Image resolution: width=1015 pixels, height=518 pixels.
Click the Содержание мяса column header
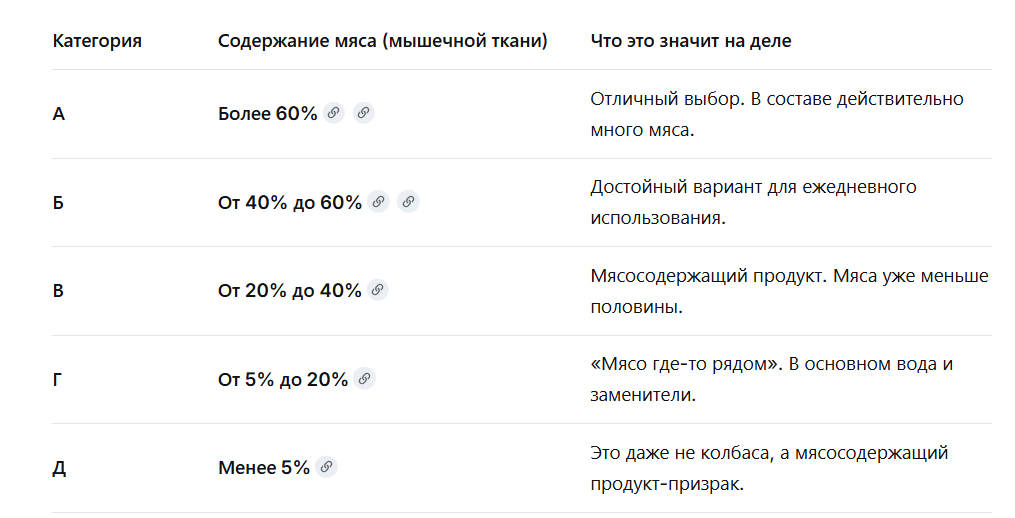click(x=383, y=41)
